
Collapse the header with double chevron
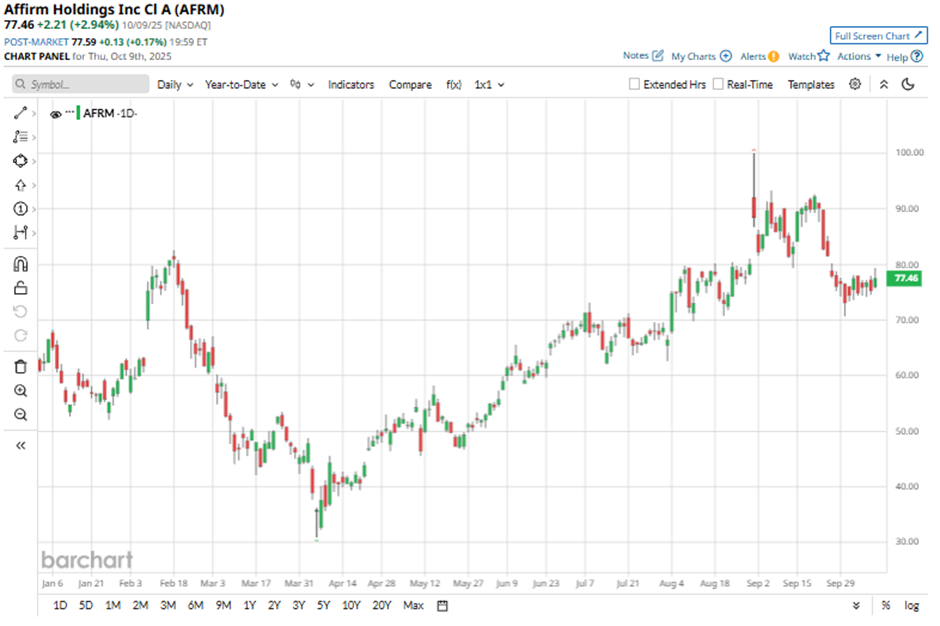[x=884, y=85]
